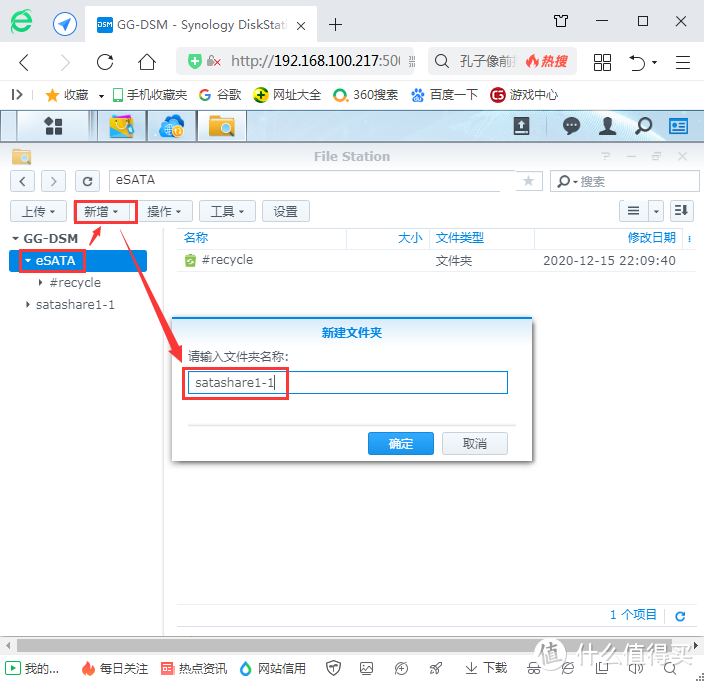Click the folder name input field
704x681 pixels.
[348, 382]
